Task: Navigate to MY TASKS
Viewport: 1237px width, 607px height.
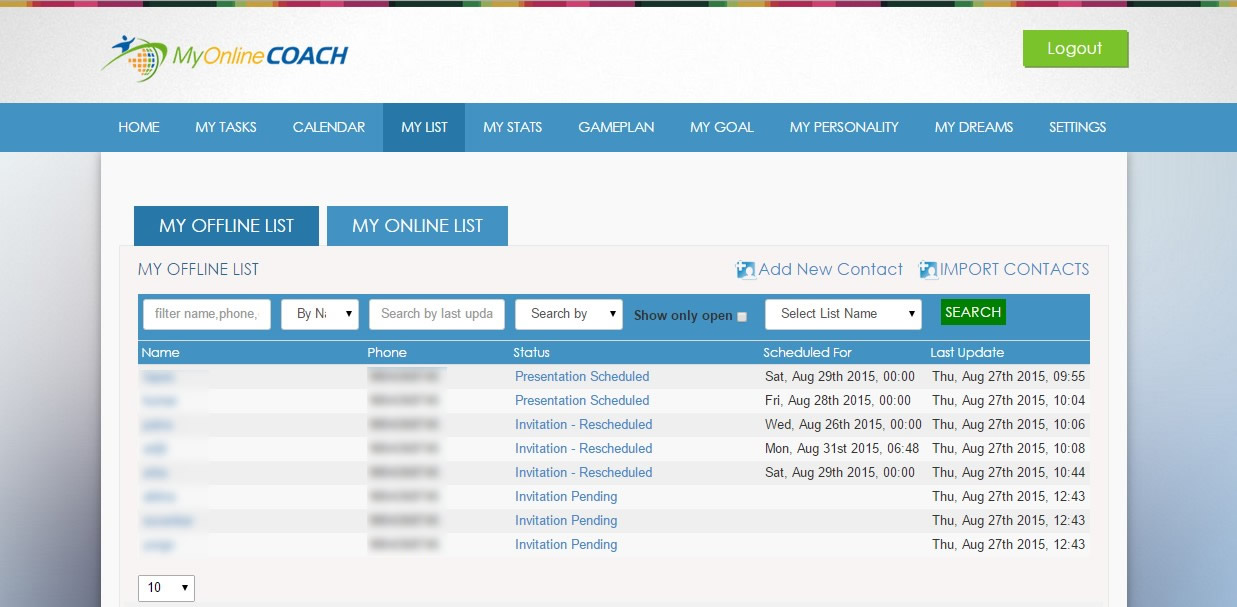Action: 226,127
